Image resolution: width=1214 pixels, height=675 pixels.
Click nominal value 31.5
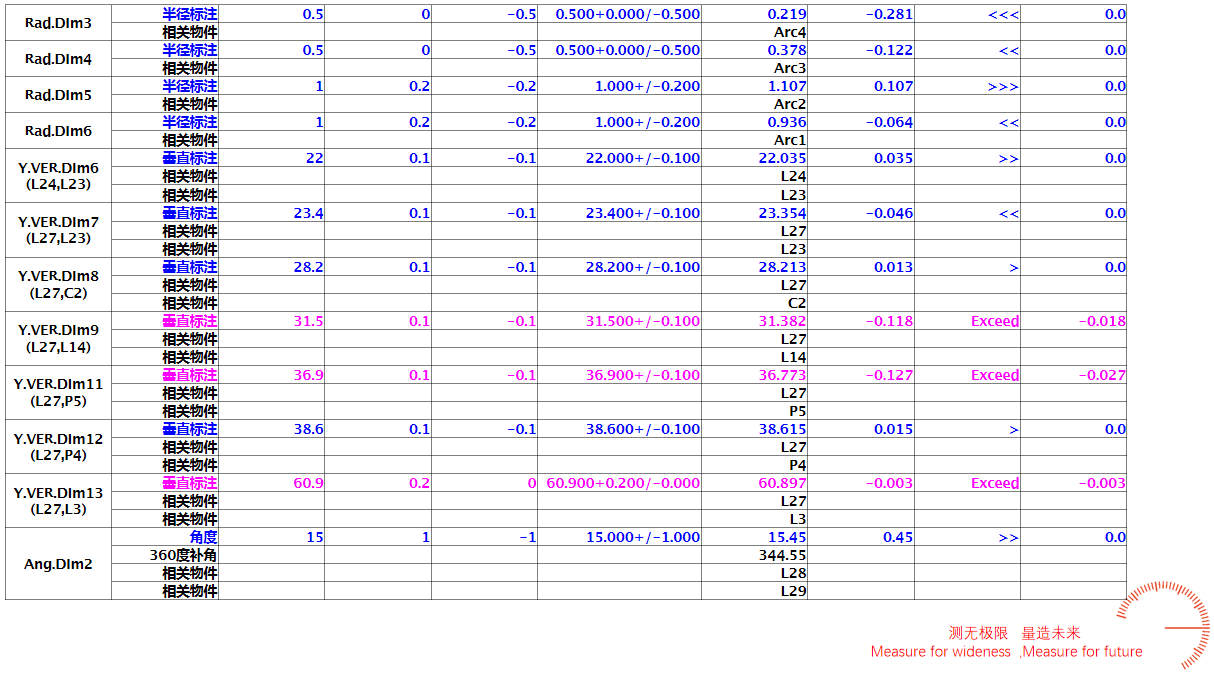coord(309,321)
